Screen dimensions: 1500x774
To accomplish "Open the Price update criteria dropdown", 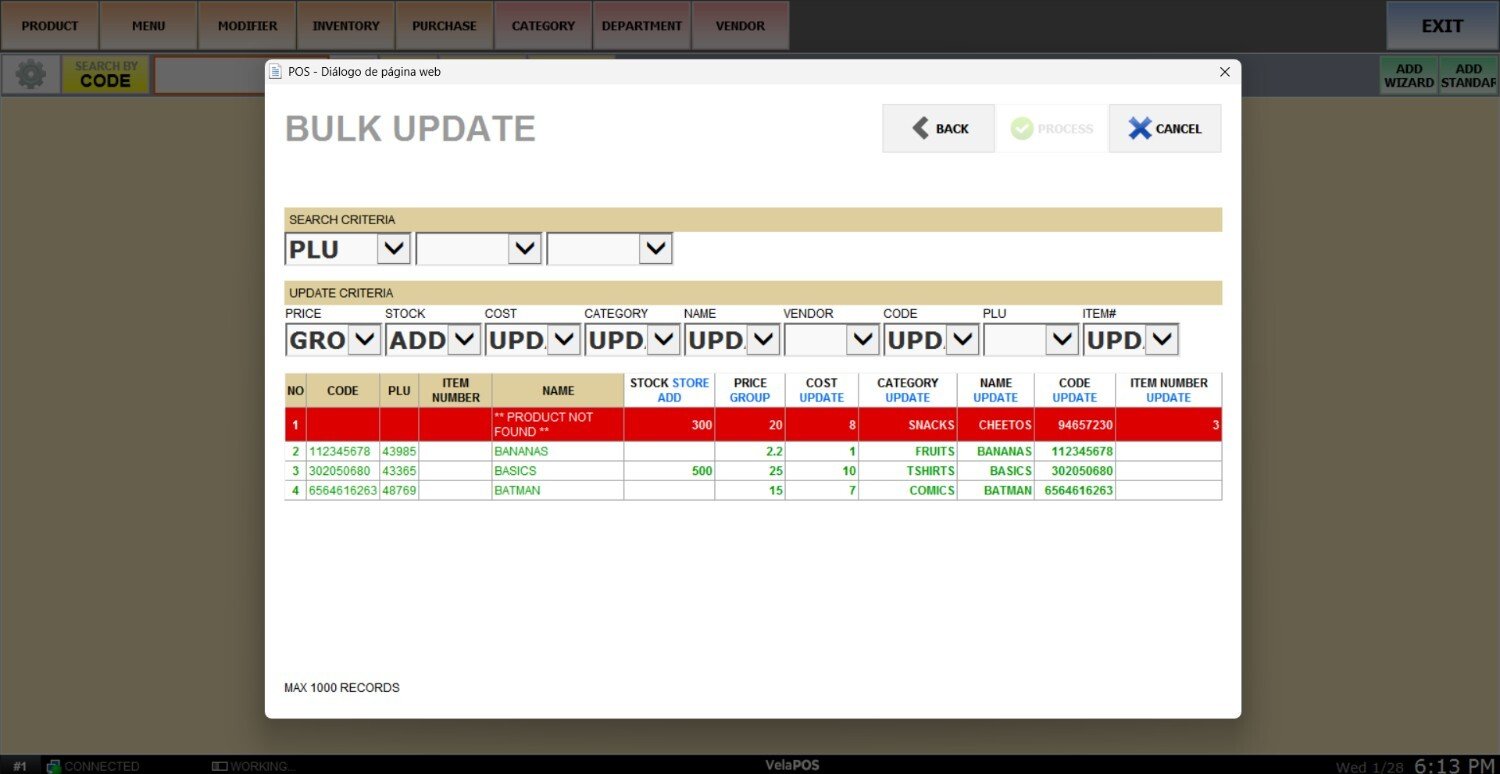I will coord(364,340).
